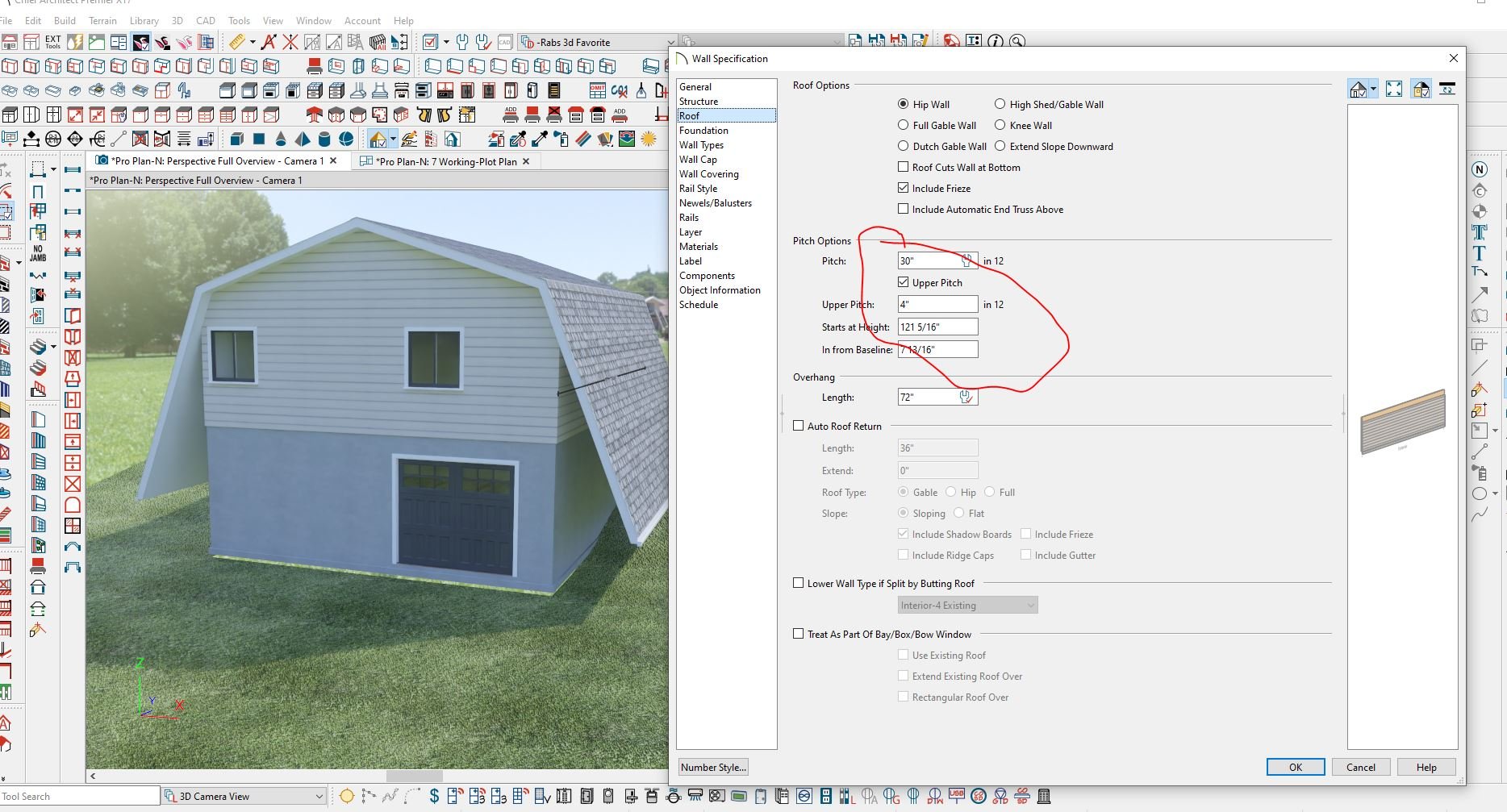
Task: Click the tape measure tool icon
Action: [x=236, y=42]
